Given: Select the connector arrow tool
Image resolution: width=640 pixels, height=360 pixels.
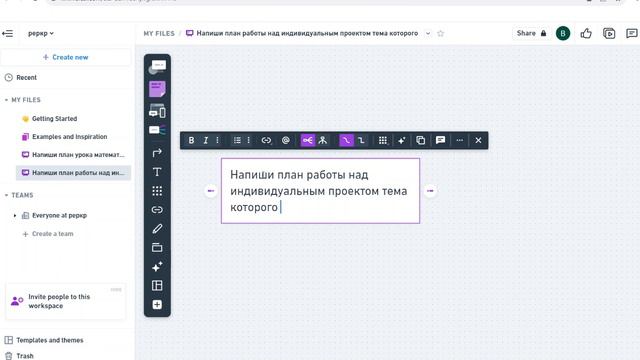Looking at the screenshot, I should (157, 153).
